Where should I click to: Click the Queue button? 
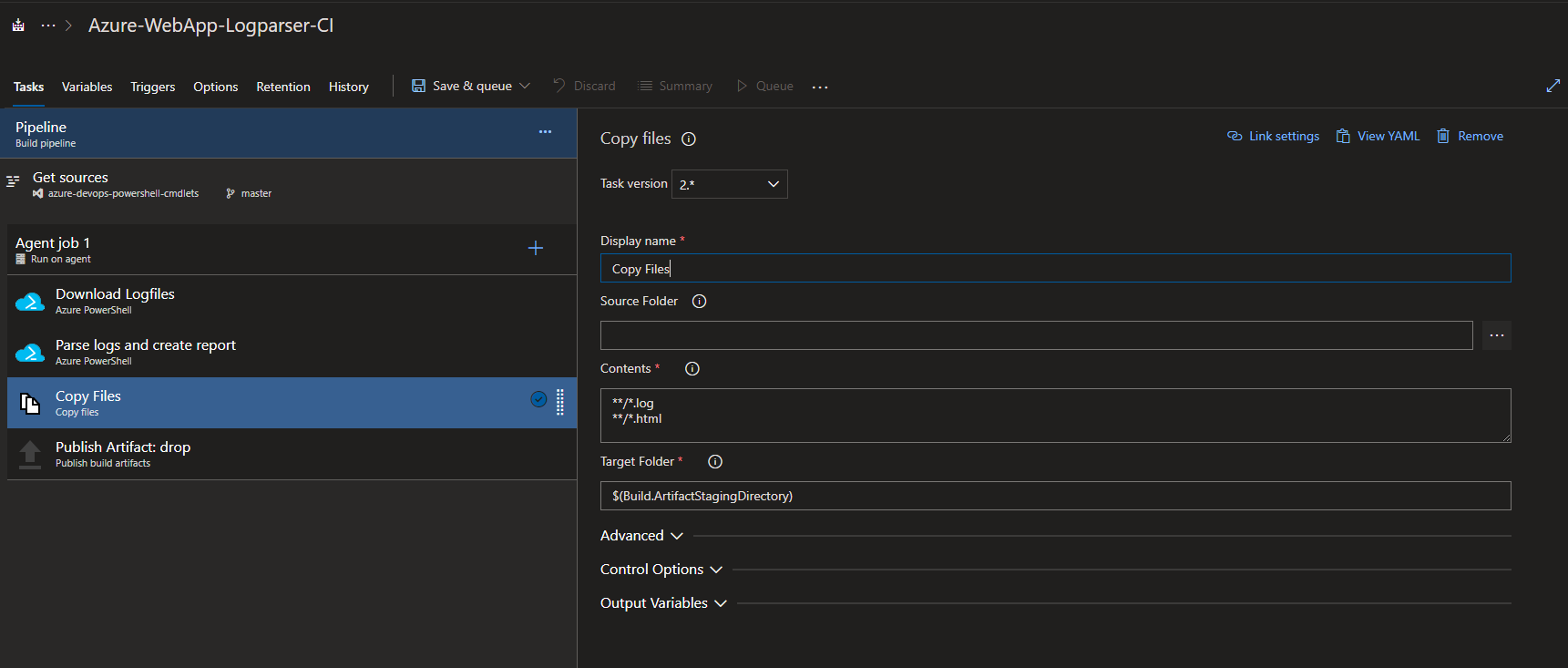click(x=764, y=86)
